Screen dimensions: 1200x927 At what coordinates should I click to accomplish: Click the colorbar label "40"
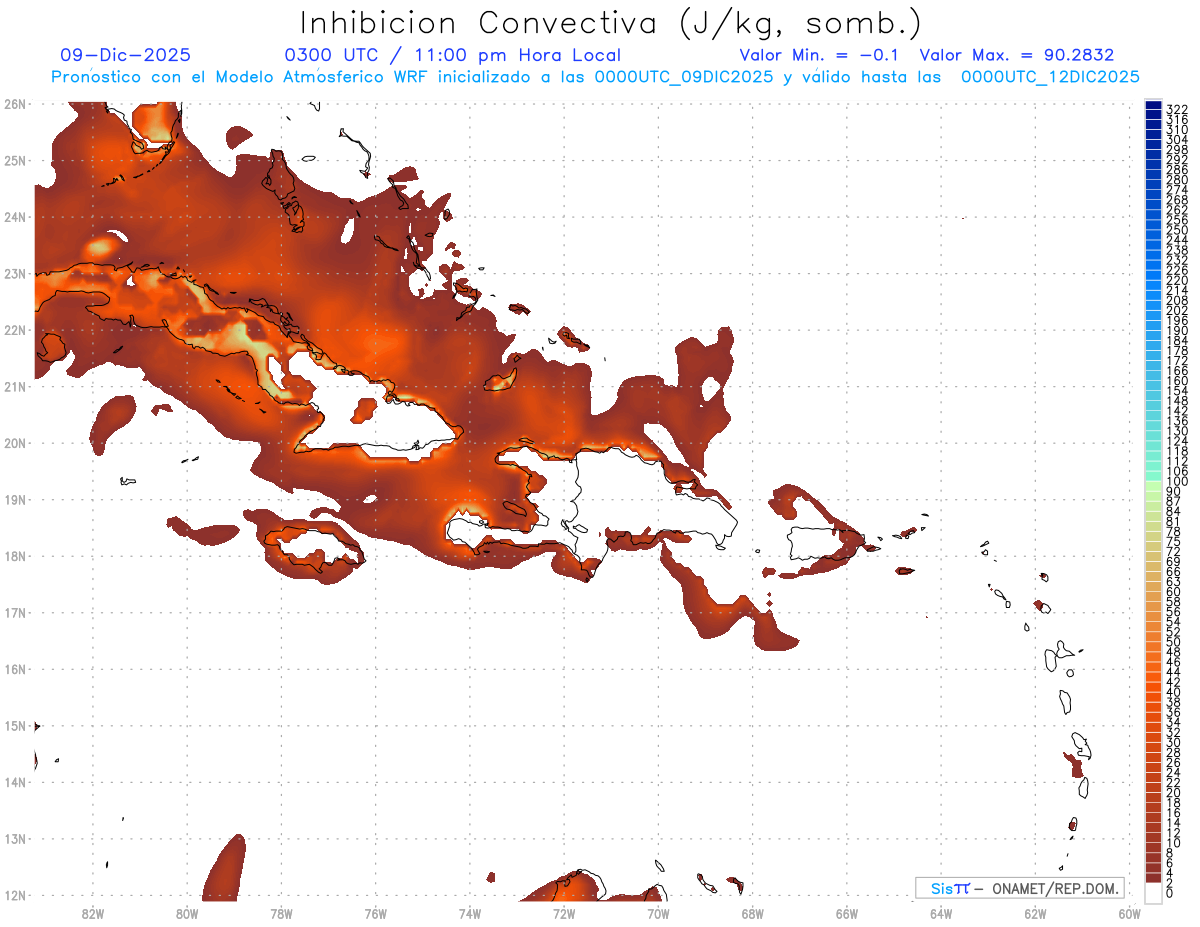pyautogui.click(x=1174, y=692)
